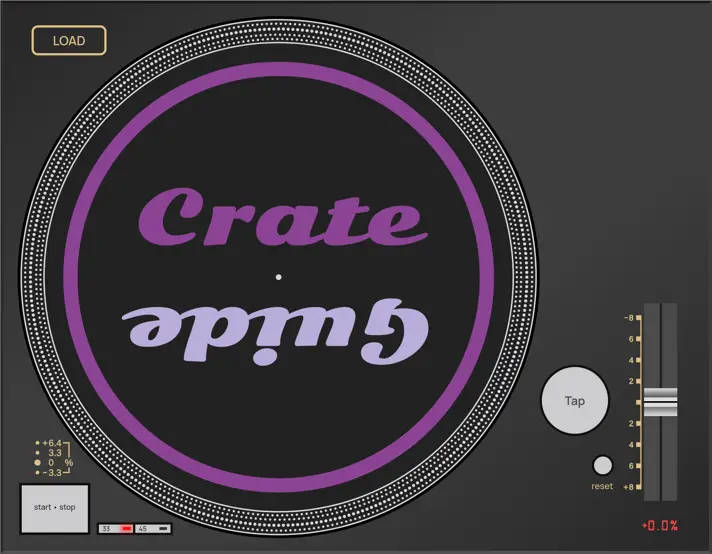Choose the 3.3 strobe dot
The height and width of the screenshot is (554, 712).
(x=37, y=453)
